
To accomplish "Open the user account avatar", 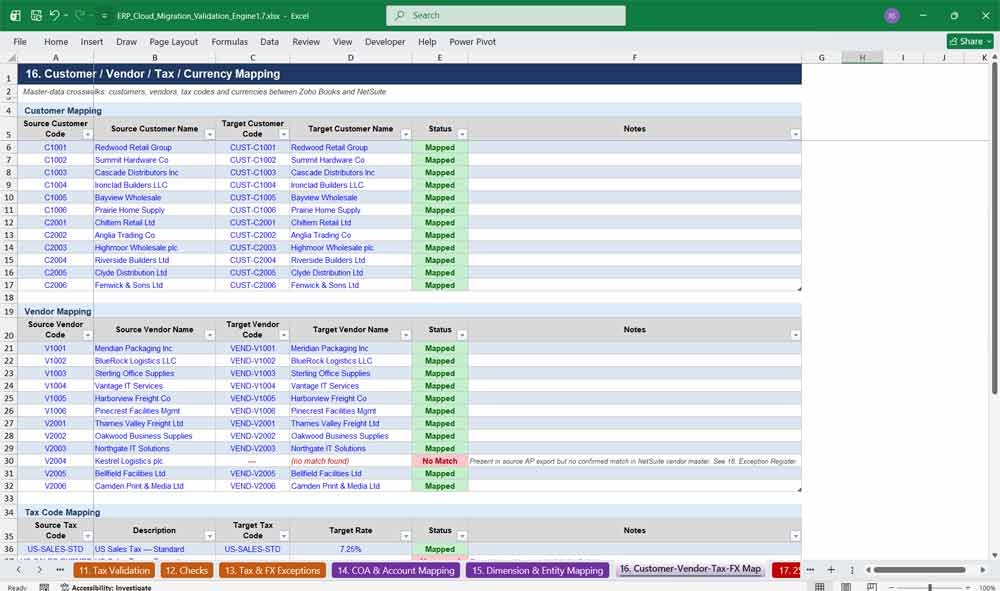I will pos(892,16).
